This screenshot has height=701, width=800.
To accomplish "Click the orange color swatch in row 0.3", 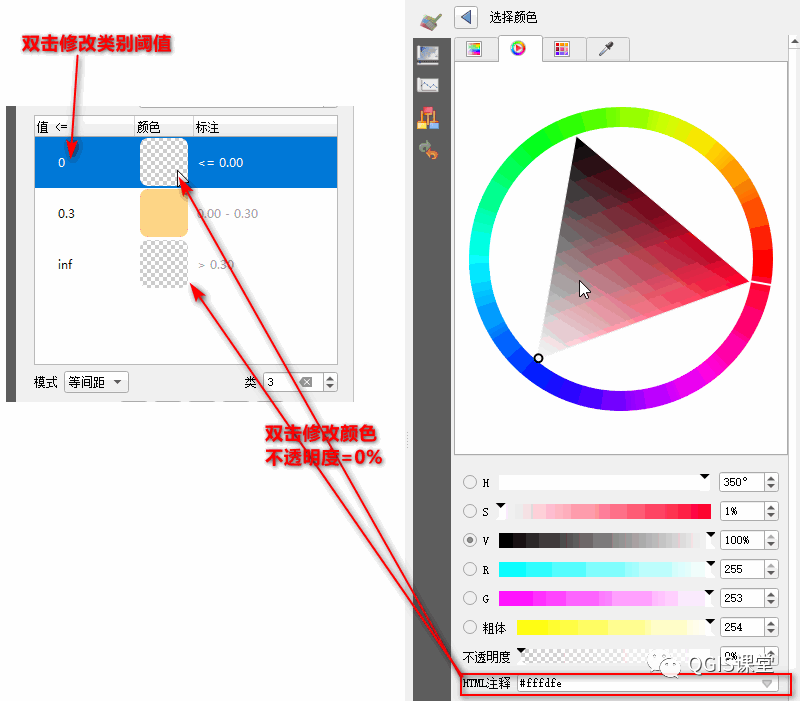I will [x=164, y=213].
